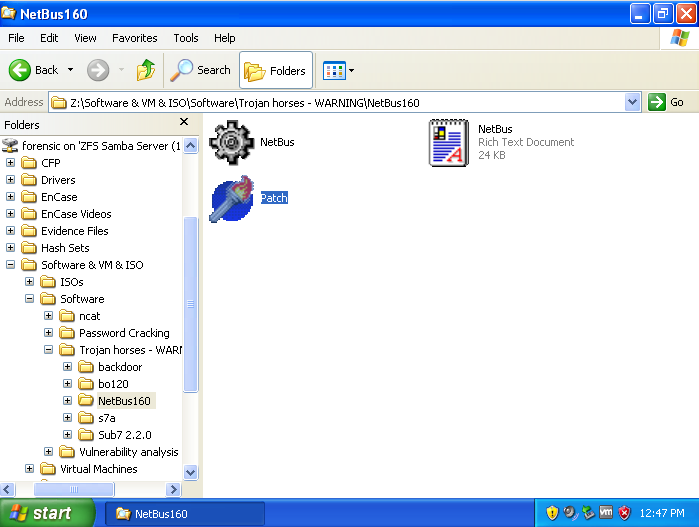Expand the Password Cracking folder

pos(49,333)
